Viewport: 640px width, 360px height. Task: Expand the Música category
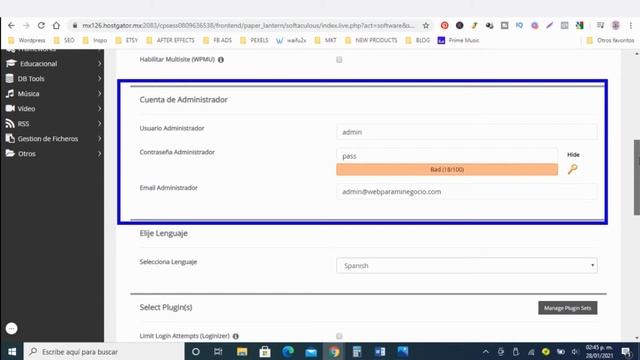click(x=99, y=93)
